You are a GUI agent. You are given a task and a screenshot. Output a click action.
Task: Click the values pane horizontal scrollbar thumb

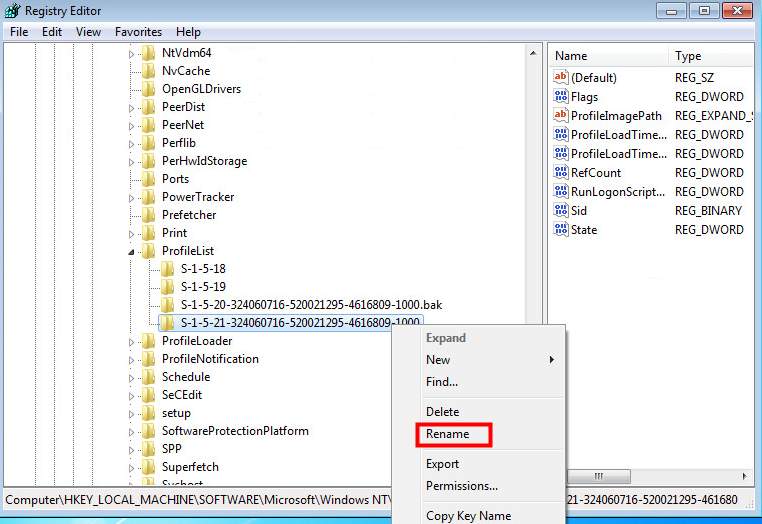point(599,476)
